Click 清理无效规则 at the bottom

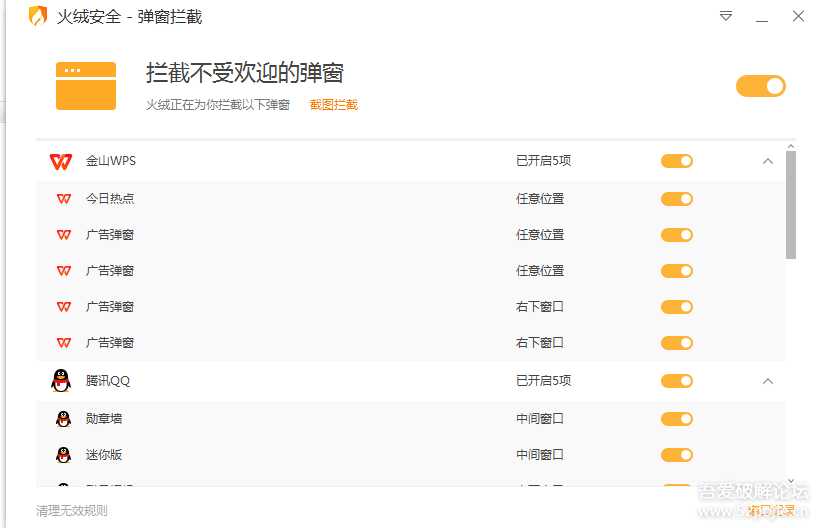tap(72, 510)
